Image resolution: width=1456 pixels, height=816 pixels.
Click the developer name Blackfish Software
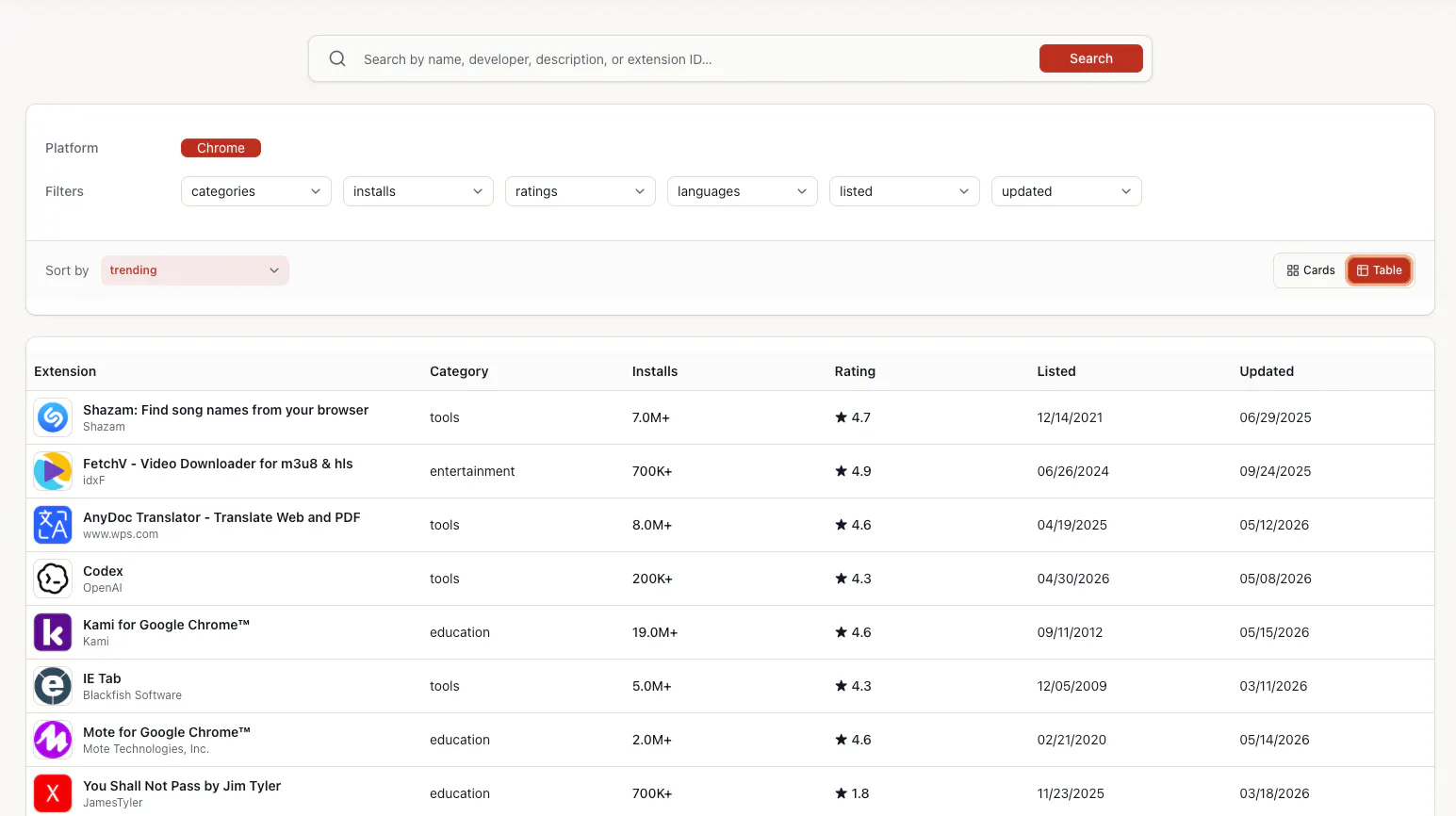pyautogui.click(x=132, y=695)
